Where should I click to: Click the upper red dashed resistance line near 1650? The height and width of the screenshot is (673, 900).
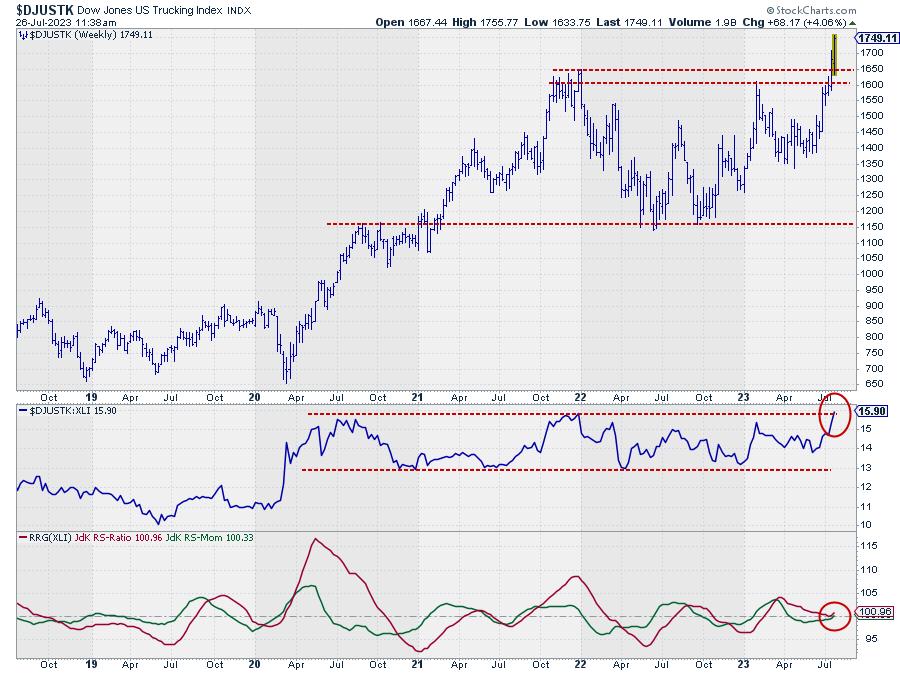(700, 70)
